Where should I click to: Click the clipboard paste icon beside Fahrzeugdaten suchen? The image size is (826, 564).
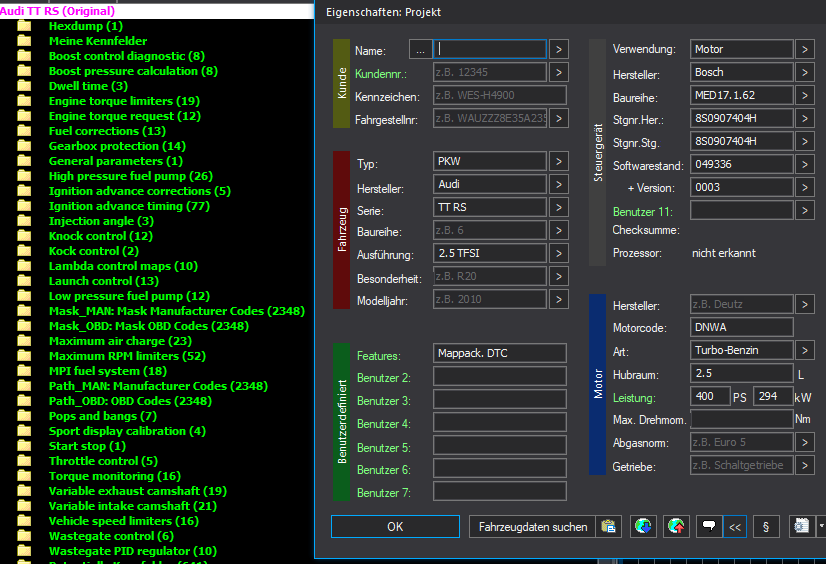(x=608, y=527)
